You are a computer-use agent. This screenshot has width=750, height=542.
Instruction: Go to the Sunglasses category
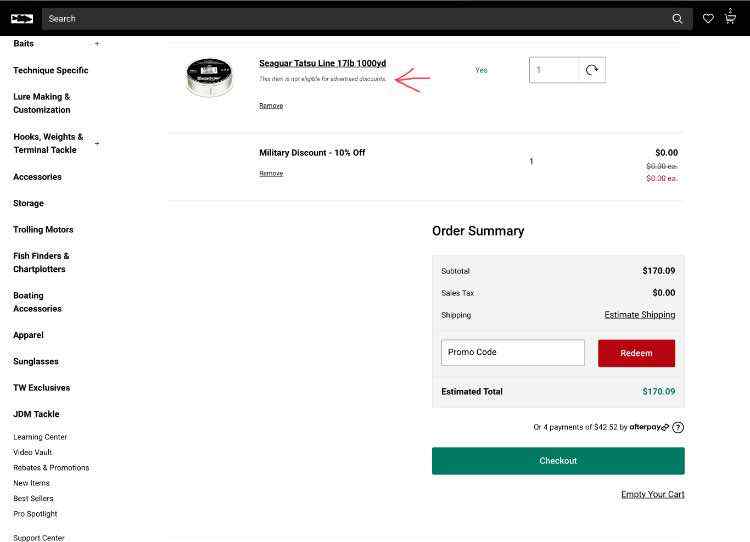click(36, 362)
